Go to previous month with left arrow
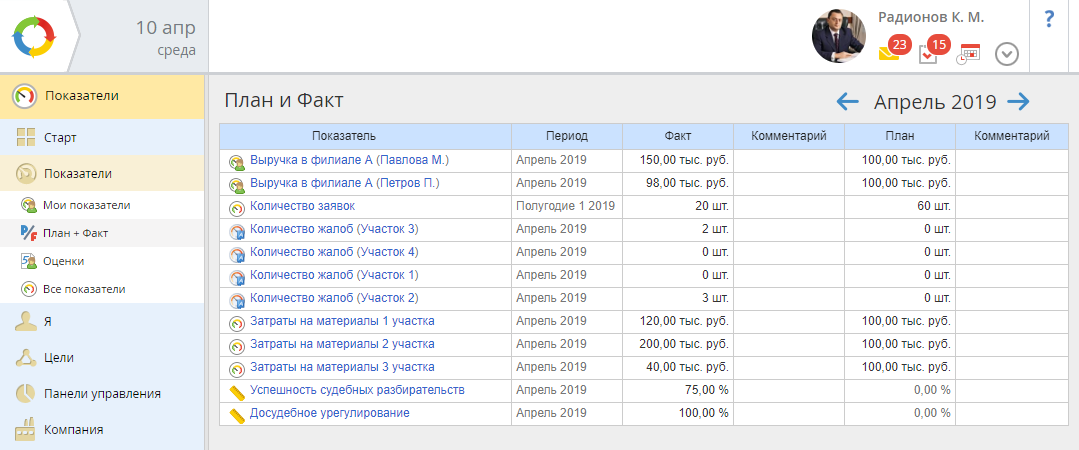This screenshot has width=1079, height=450. tap(848, 101)
